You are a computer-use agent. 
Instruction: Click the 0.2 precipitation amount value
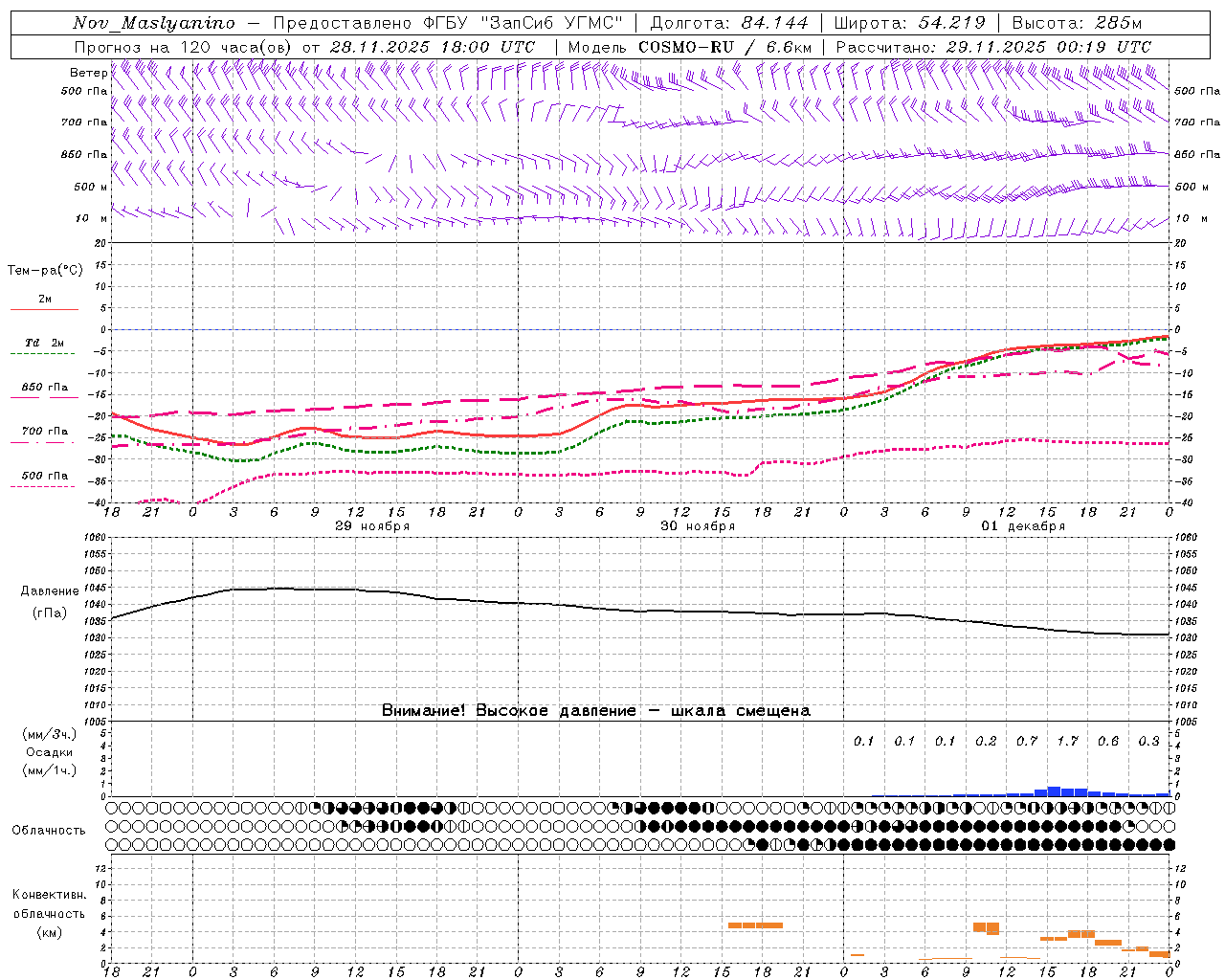pos(986,741)
